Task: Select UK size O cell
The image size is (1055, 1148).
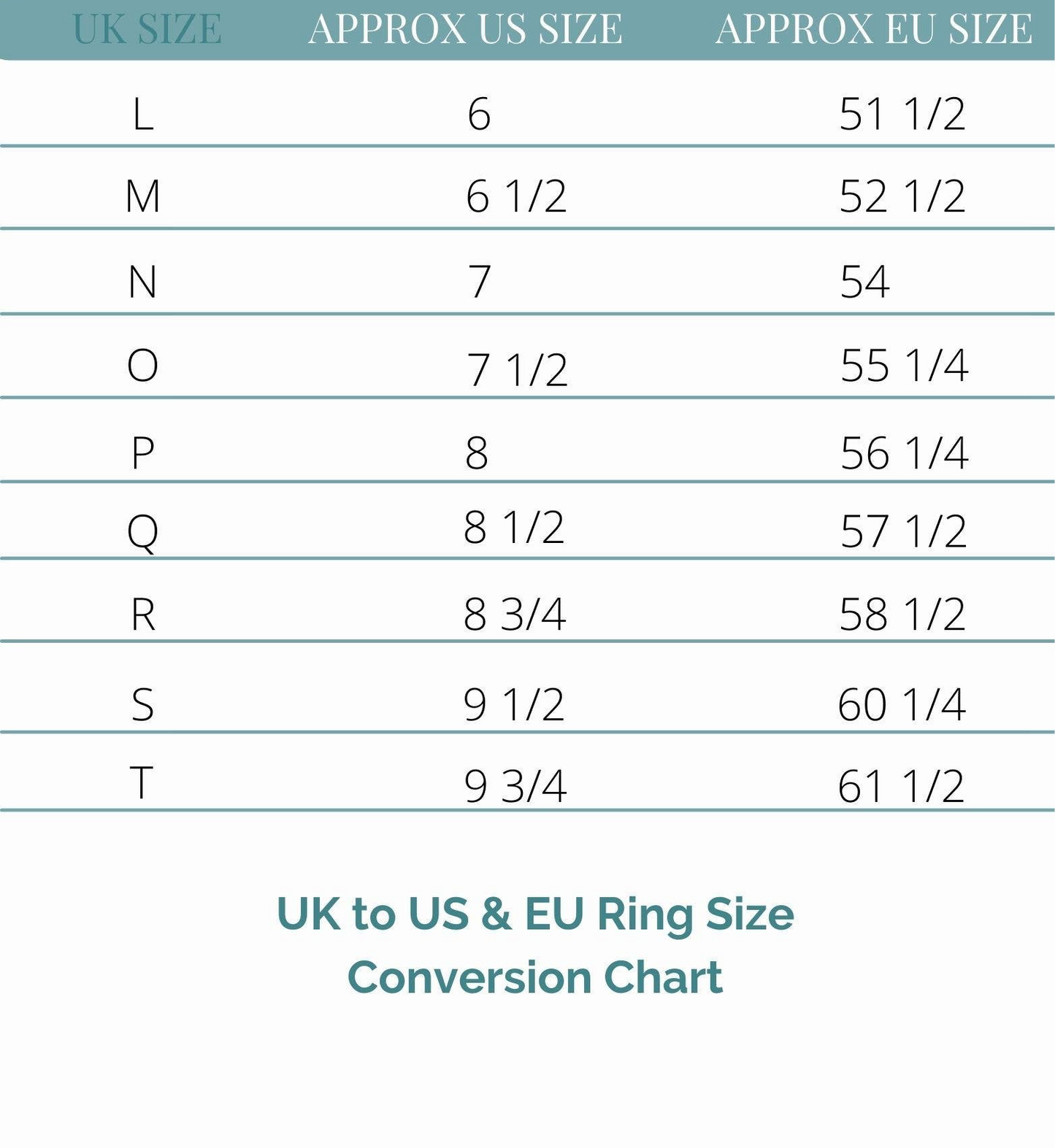Action: (x=142, y=365)
